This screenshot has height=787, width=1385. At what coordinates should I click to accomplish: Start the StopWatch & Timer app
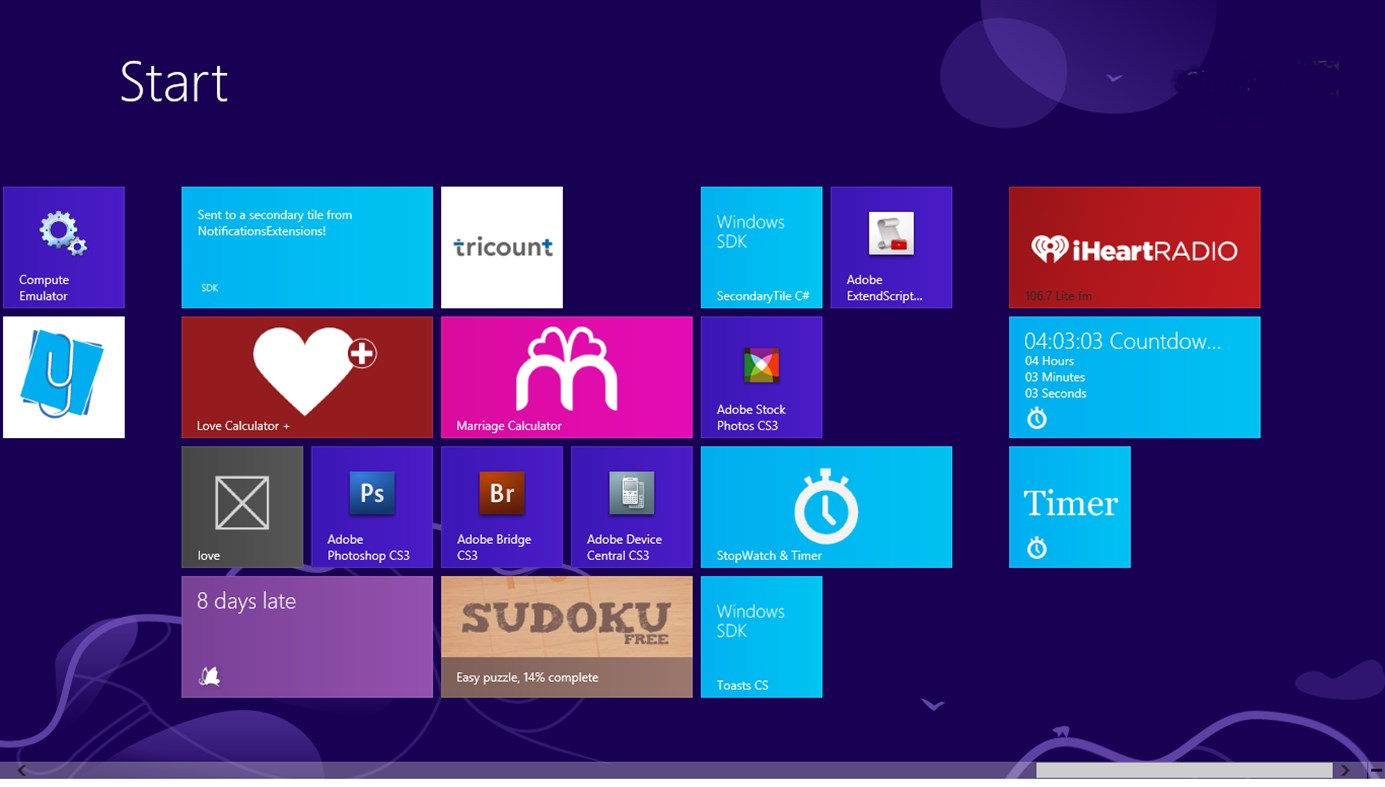[x=826, y=506]
